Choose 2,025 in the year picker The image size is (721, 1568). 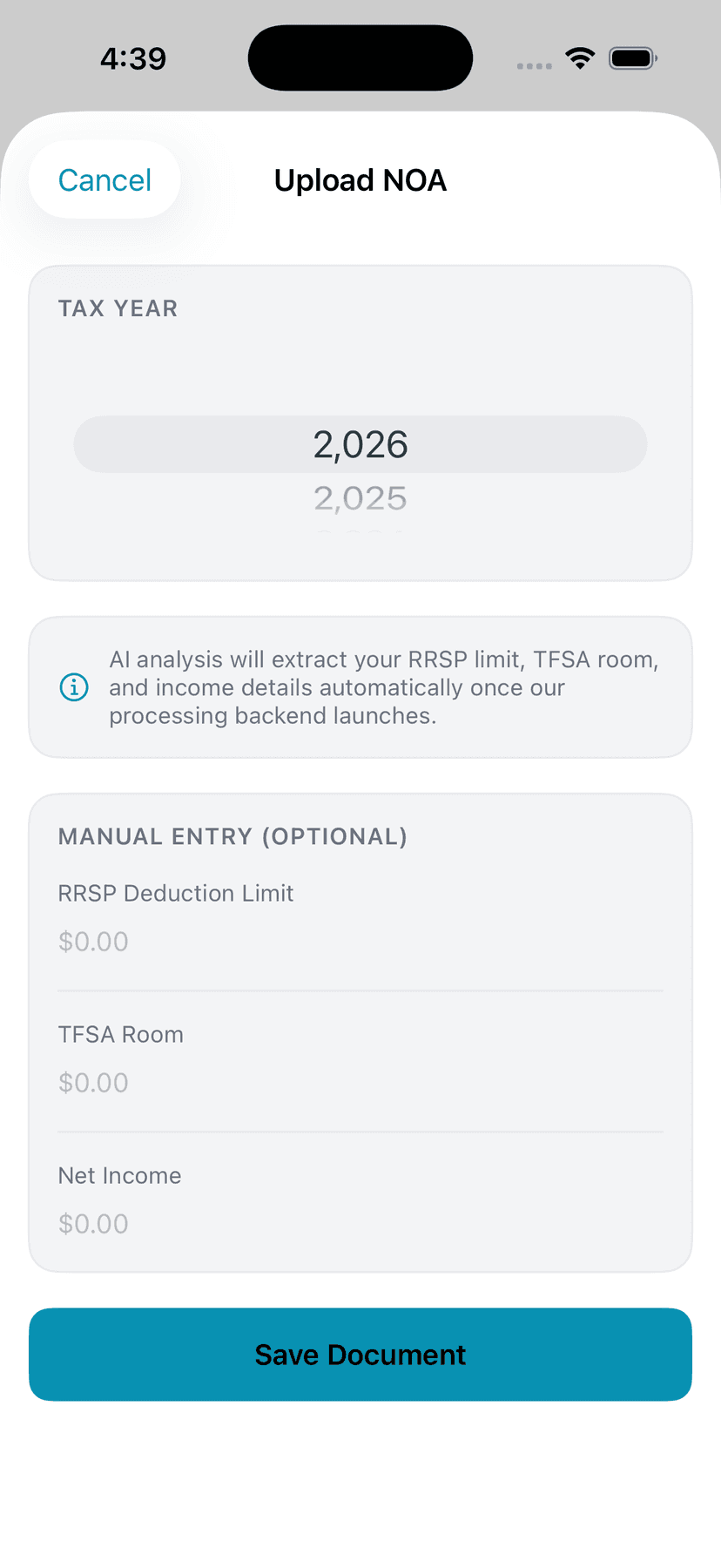click(x=360, y=498)
